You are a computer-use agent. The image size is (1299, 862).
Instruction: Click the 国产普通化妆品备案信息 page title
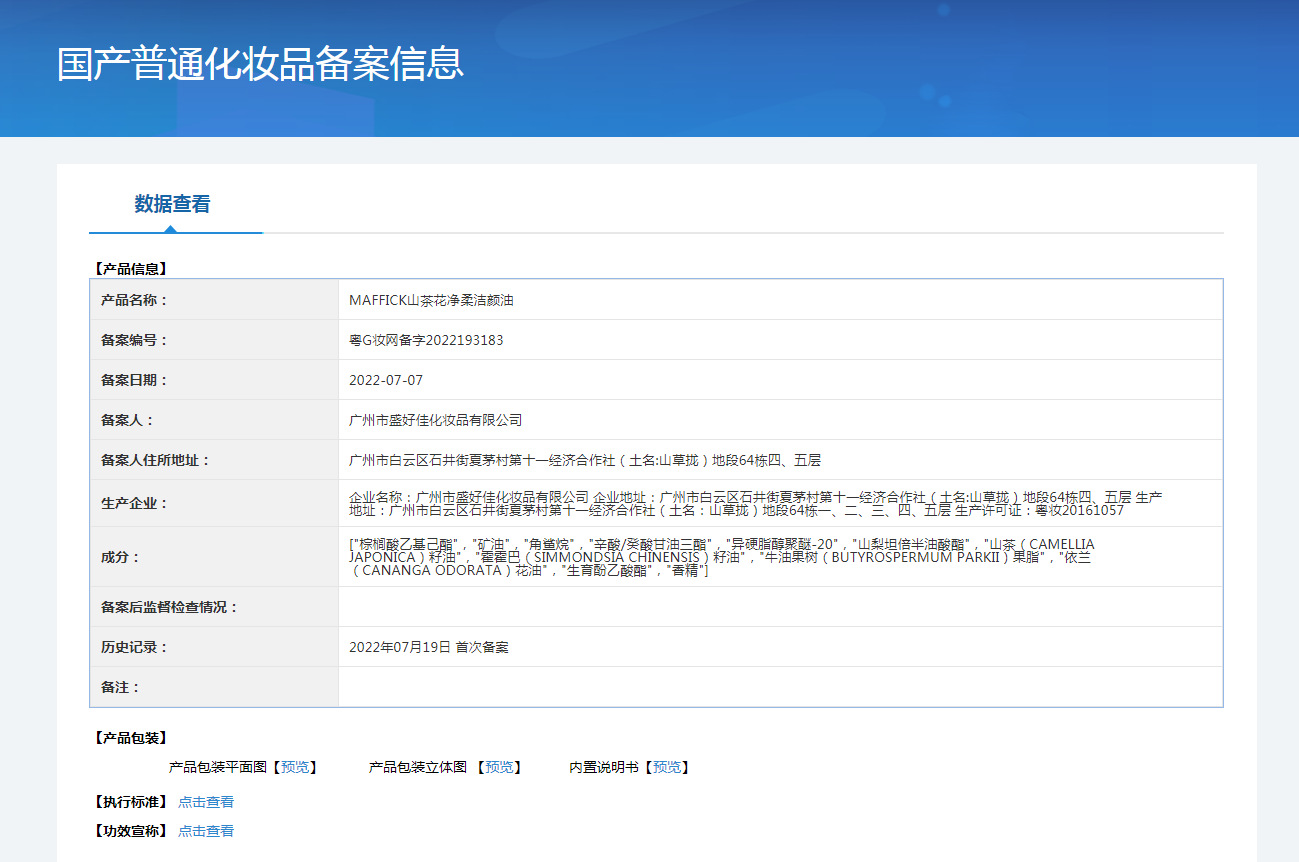tap(260, 63)
